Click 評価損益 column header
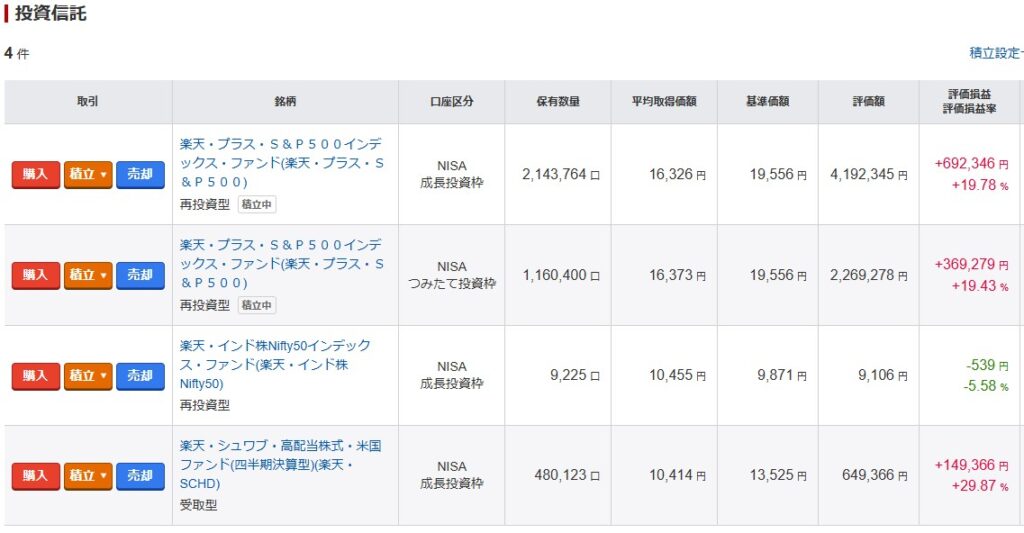The width and height of the screenshot is (1024, 533). (x=969, y=94)
